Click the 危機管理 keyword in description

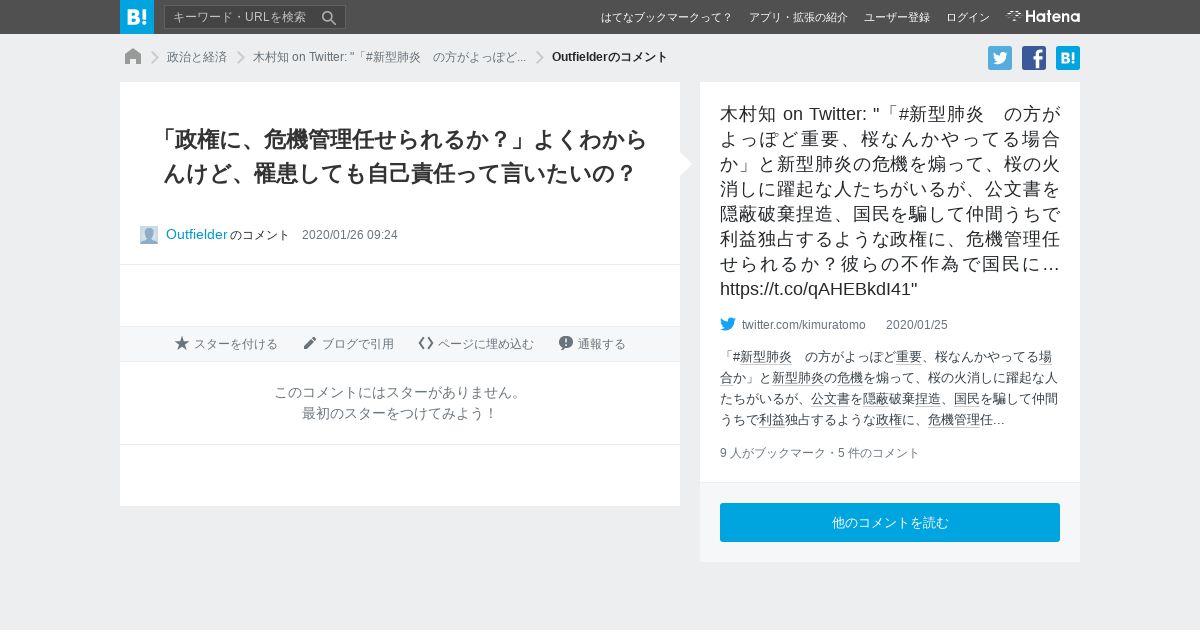tap(953, 420)
